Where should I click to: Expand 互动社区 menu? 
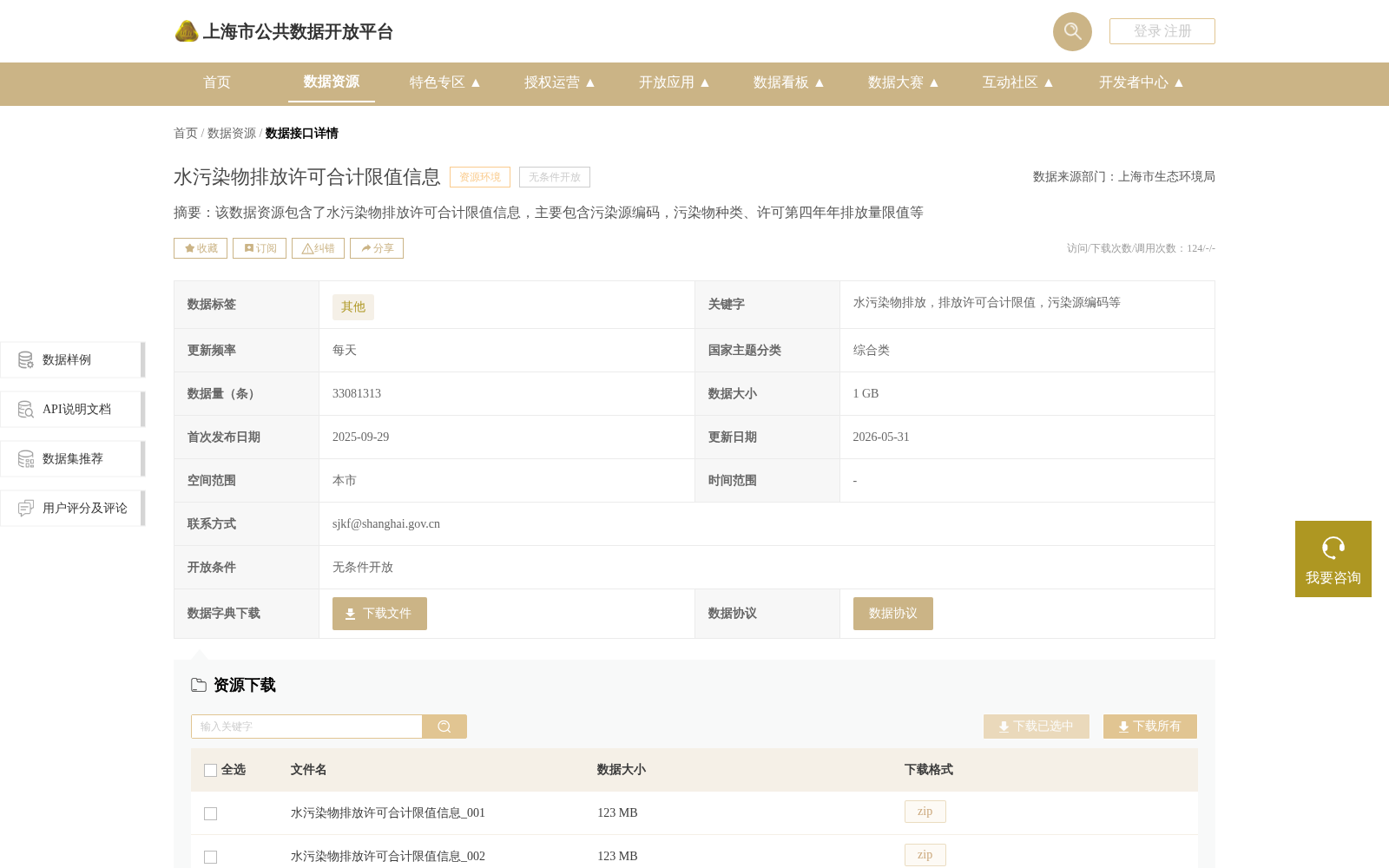click(1018, 82)
